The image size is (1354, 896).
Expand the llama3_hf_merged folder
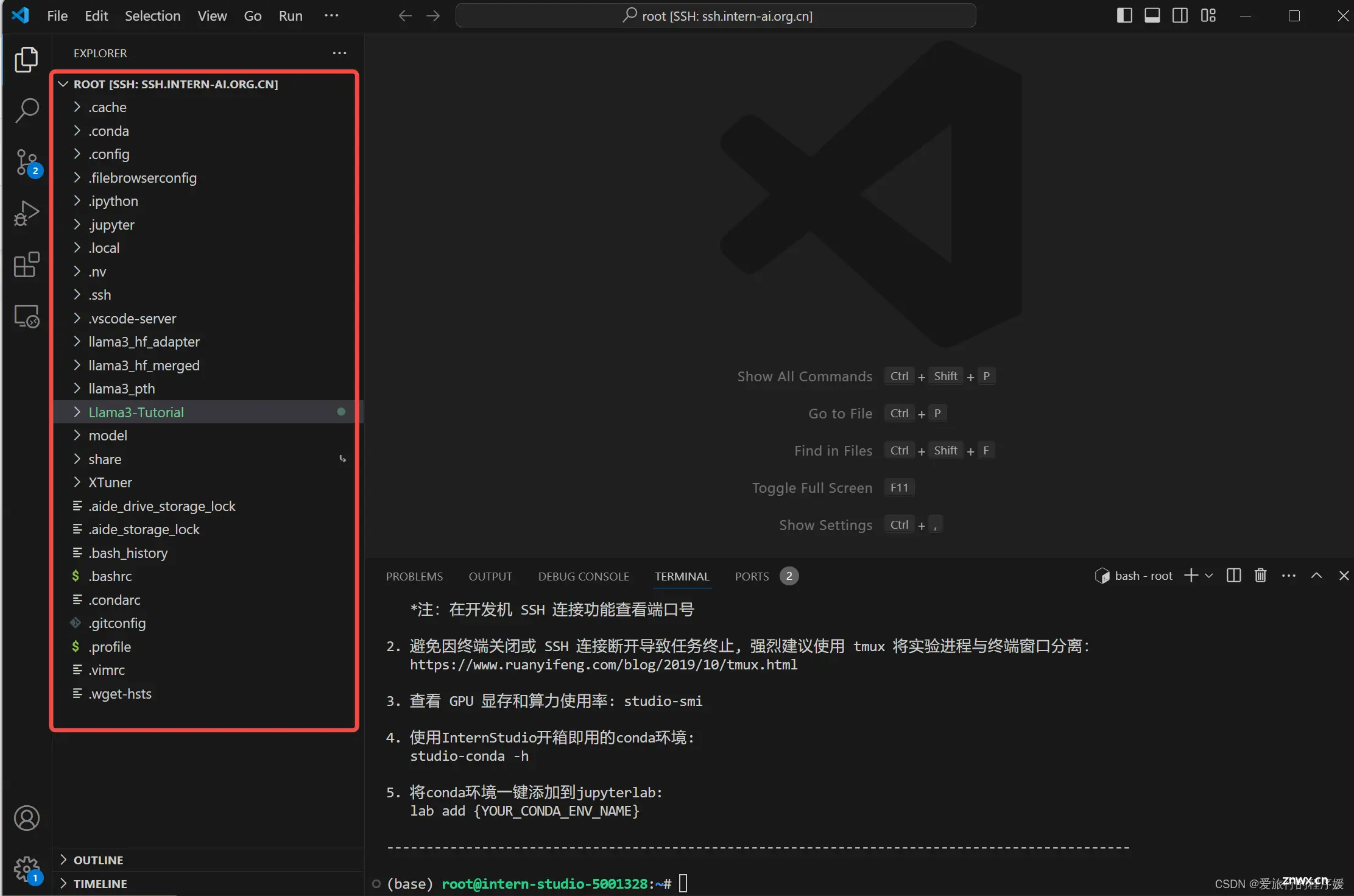(x=207, y=365)
